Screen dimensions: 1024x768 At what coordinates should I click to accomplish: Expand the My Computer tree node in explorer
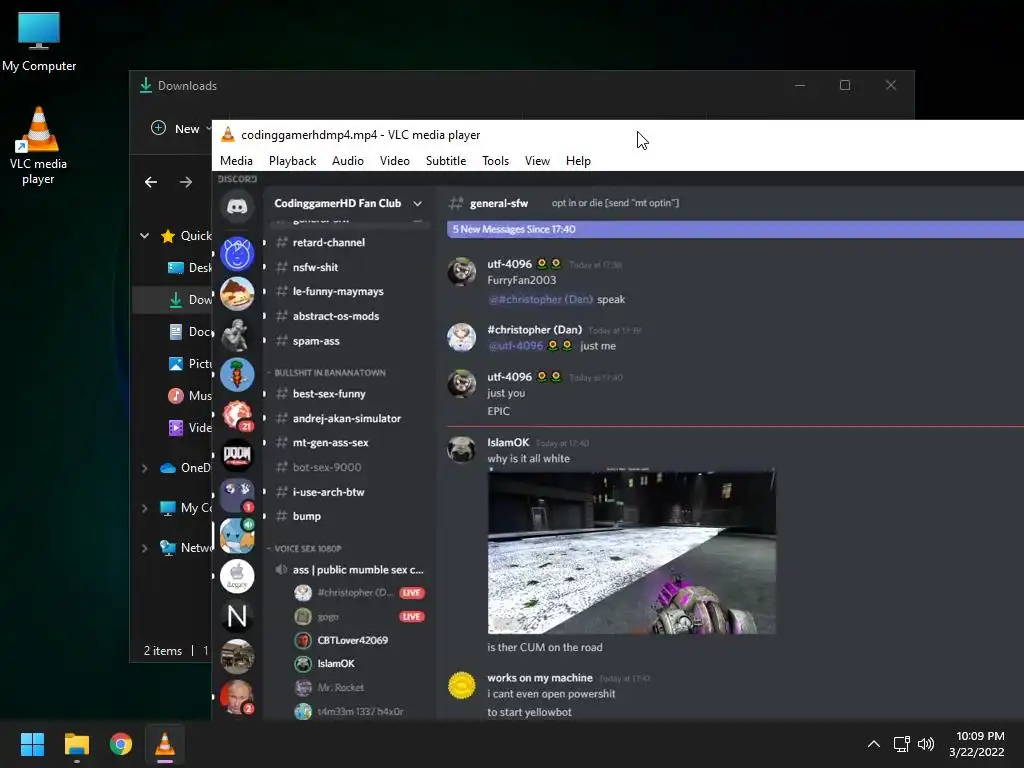(x=144, y=508)
